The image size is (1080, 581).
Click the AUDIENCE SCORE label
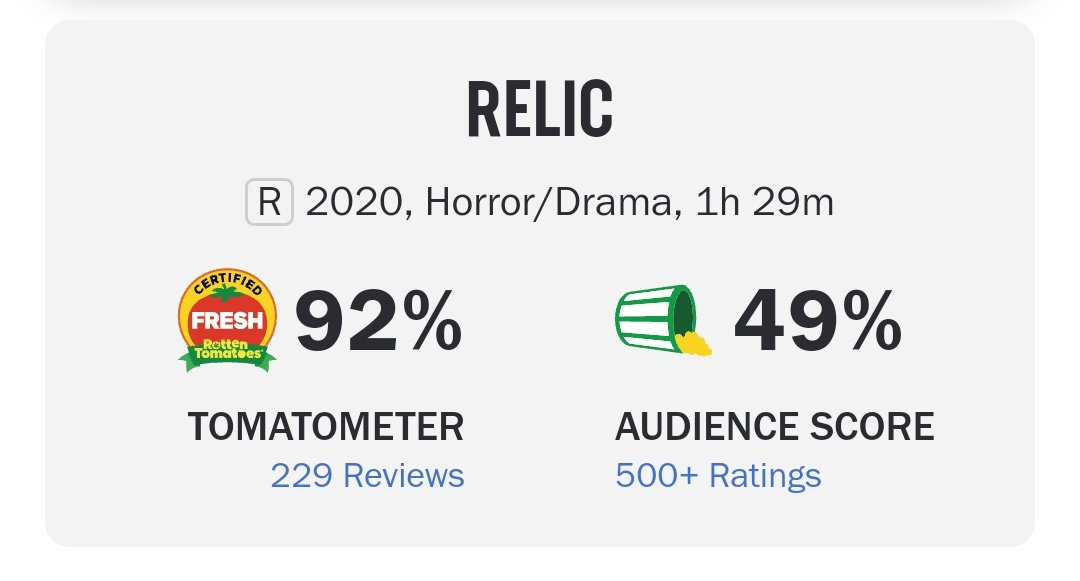pyautogui.click(x=775, y=427)
